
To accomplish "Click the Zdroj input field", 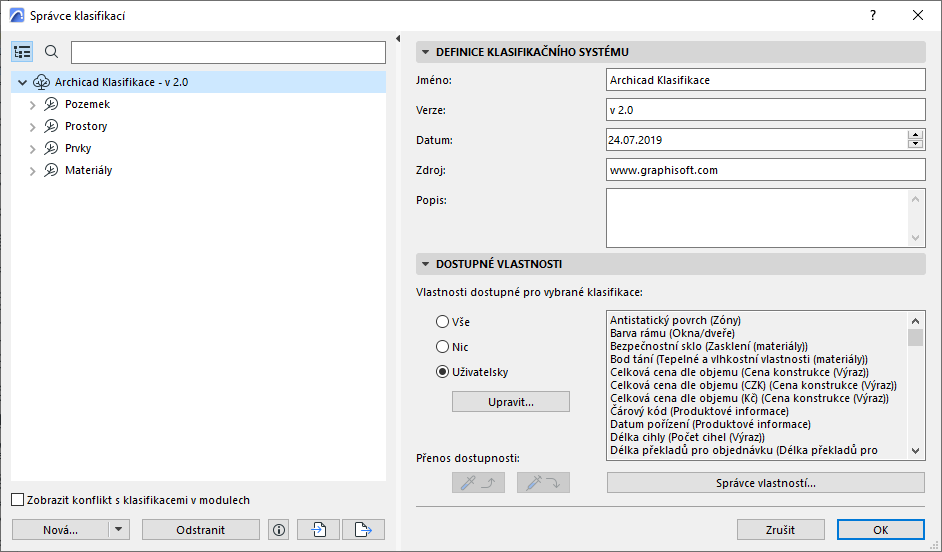I will 765,170.
